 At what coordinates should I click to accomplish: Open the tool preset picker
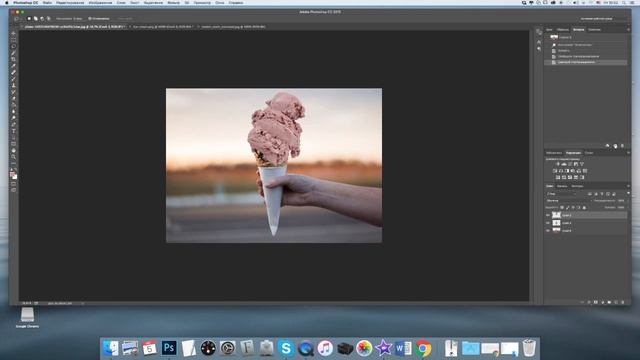coord(17,19)
